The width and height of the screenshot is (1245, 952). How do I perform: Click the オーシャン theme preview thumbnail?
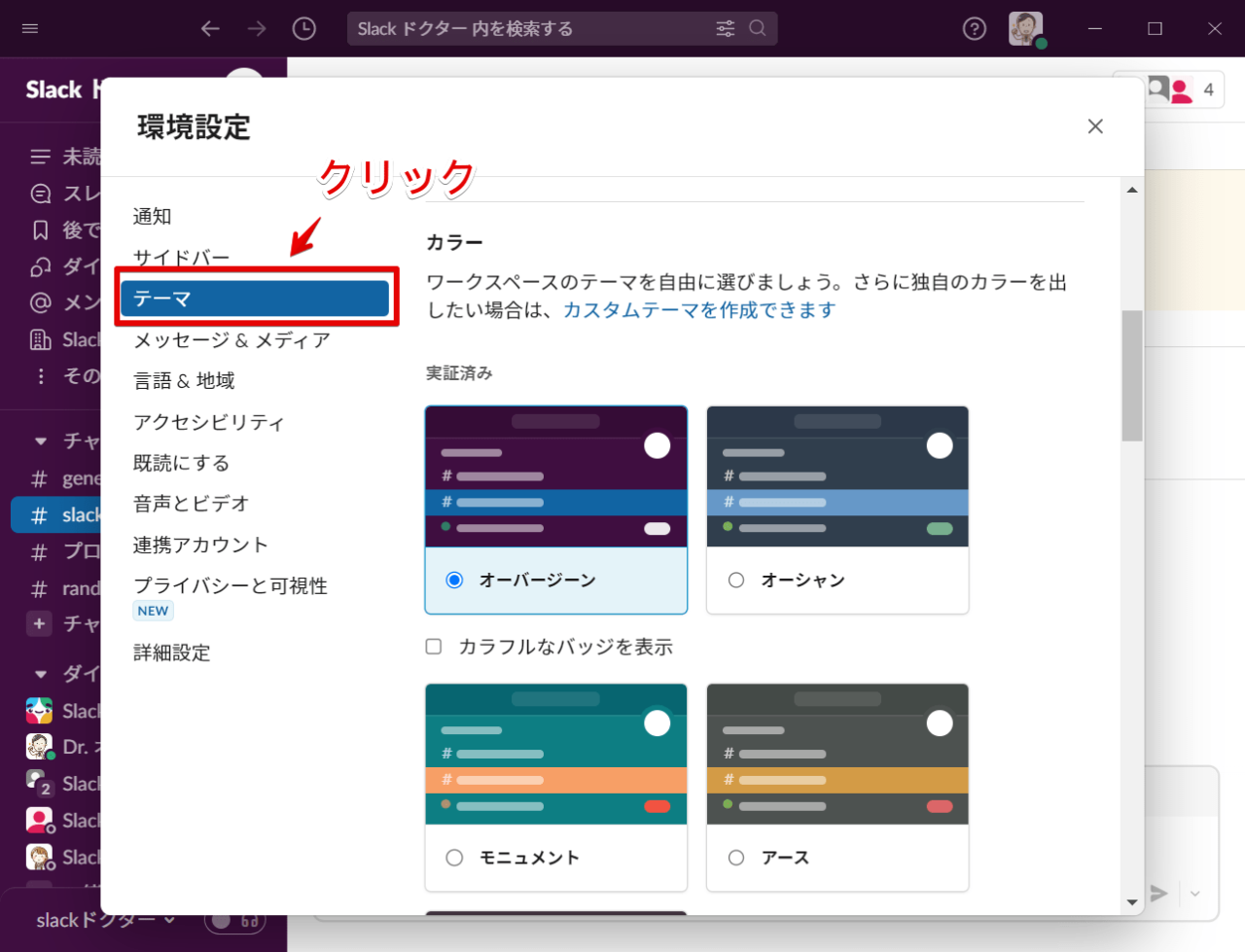837,476
